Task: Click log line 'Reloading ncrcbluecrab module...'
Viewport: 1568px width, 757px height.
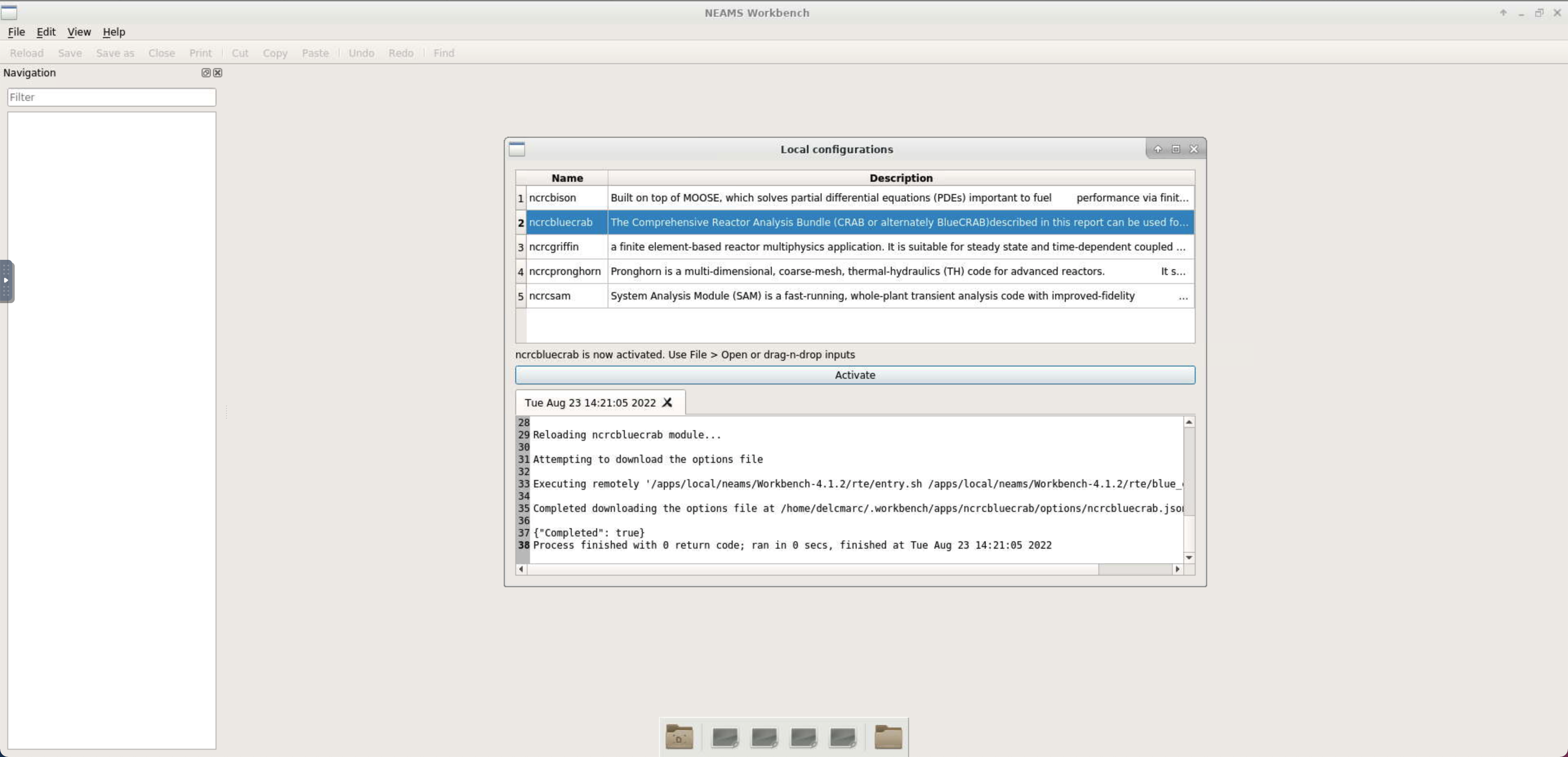Action: click(626, 435)
